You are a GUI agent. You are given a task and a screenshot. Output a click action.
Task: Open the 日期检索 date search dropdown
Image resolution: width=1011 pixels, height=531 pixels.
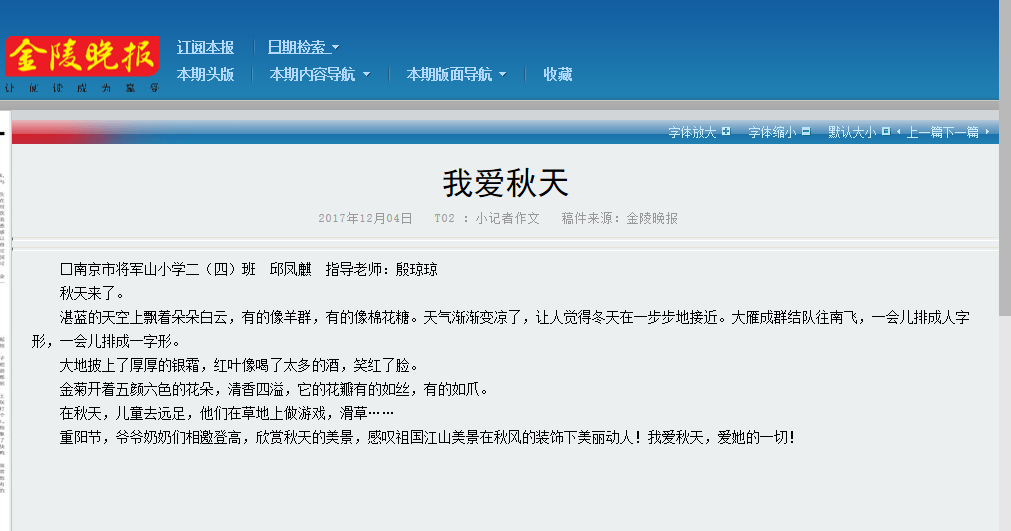[303, 47]
